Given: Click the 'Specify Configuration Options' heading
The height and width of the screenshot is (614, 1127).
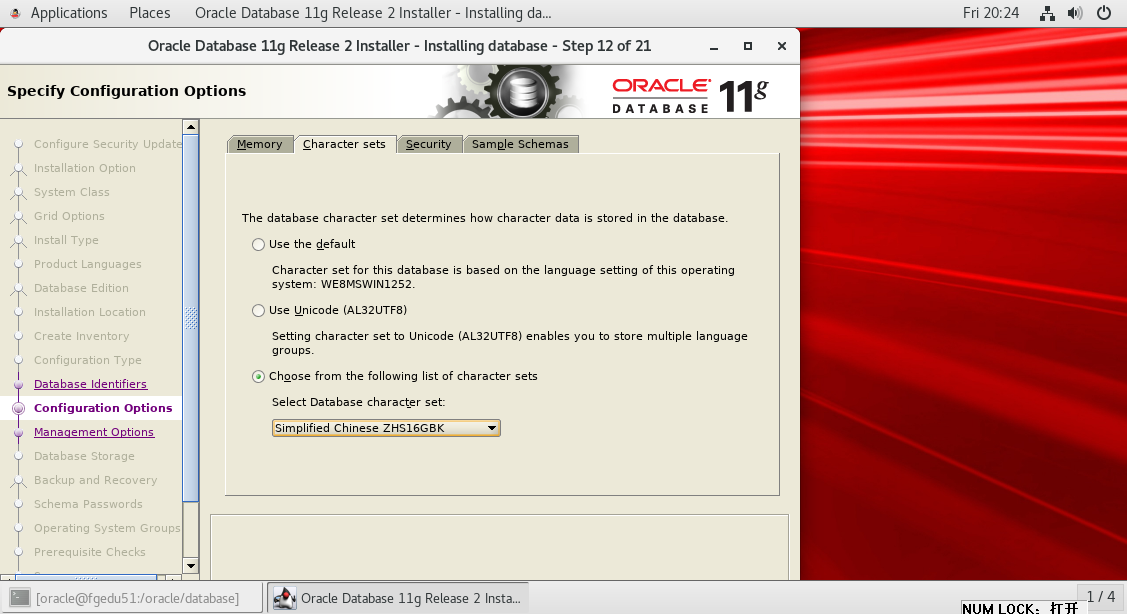Looking at the screenshot, I should [126, 91].
